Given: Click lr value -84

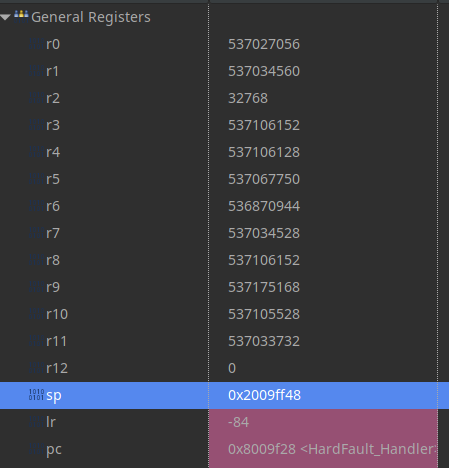Looking at the screenshot, I should [x=239, y=422].
